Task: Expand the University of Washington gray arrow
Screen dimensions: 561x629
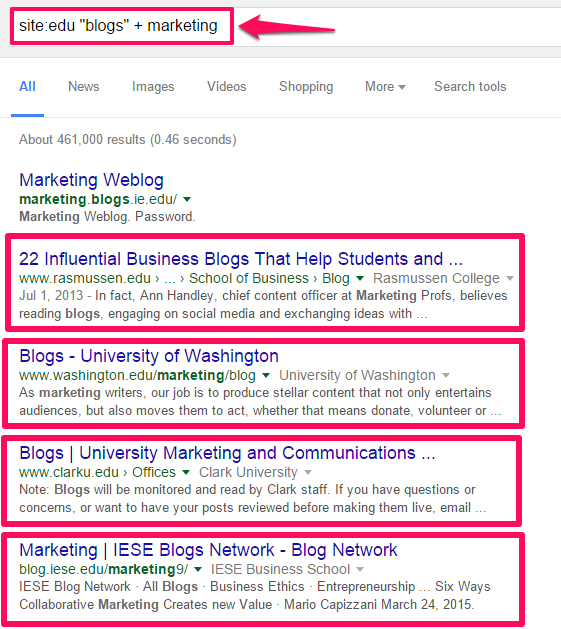Action: pyautogui.click(x=445, y=375)
